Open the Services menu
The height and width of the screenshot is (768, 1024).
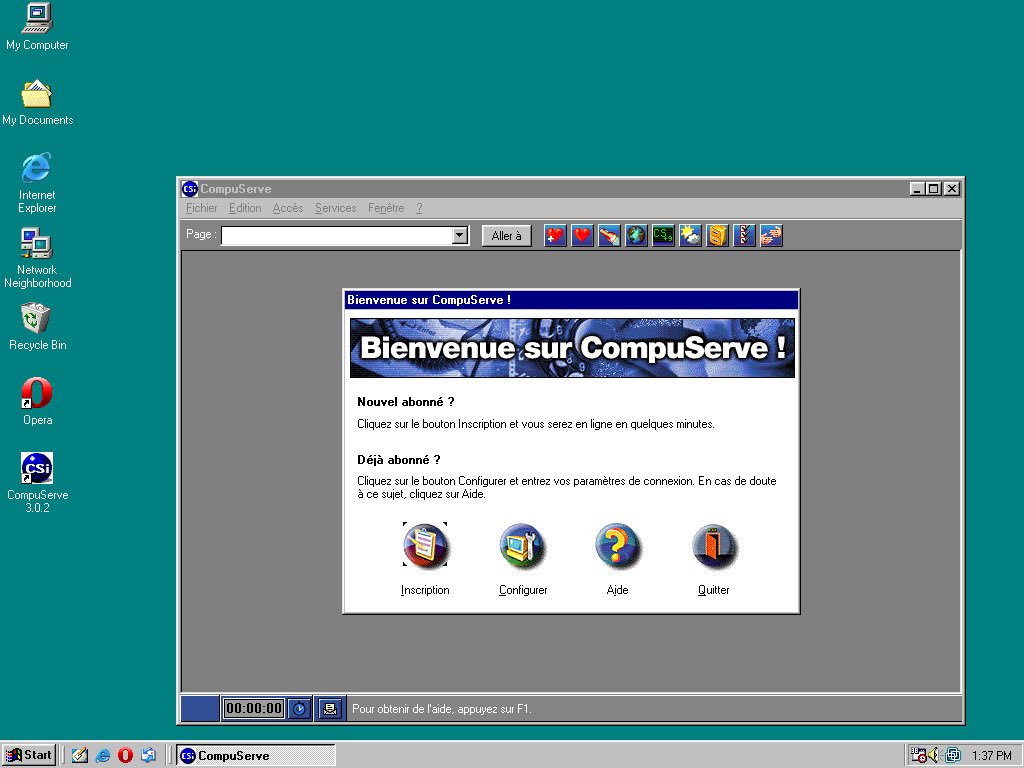tap(336, 208)
